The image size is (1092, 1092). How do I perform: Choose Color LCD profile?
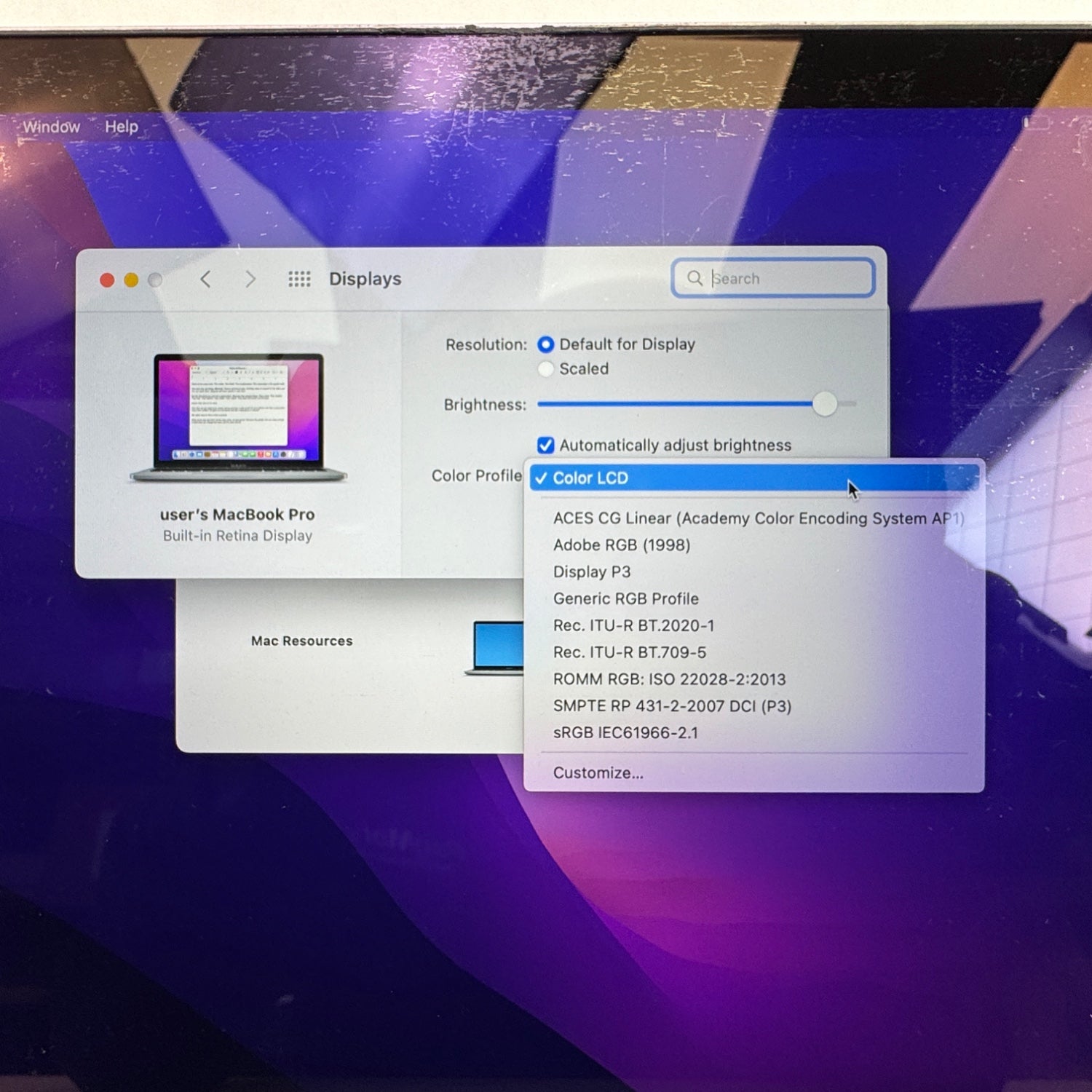click(x=754, y=478)
